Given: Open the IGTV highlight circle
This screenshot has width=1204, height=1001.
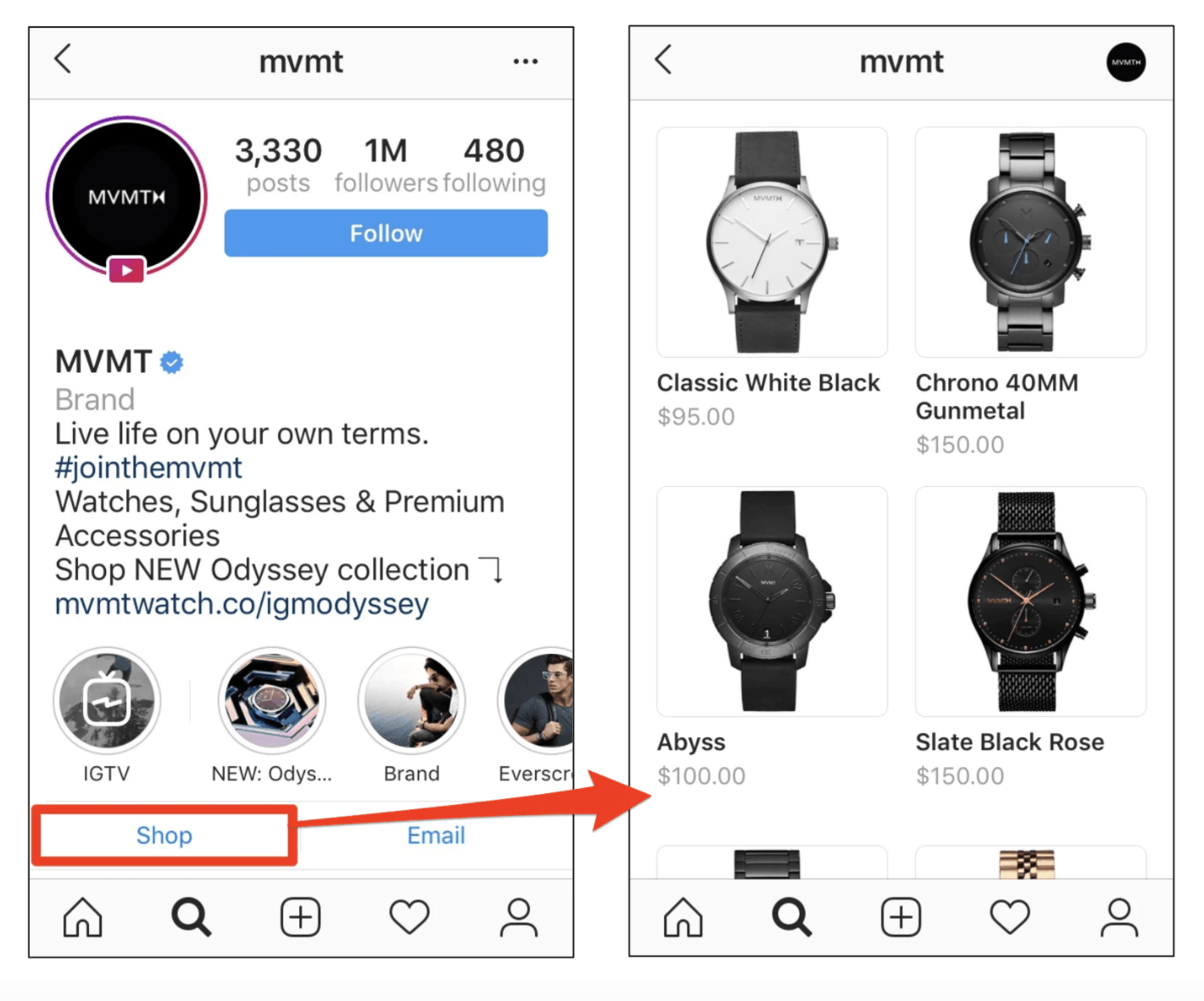Looking at the screenshot, I should [107, 701].
